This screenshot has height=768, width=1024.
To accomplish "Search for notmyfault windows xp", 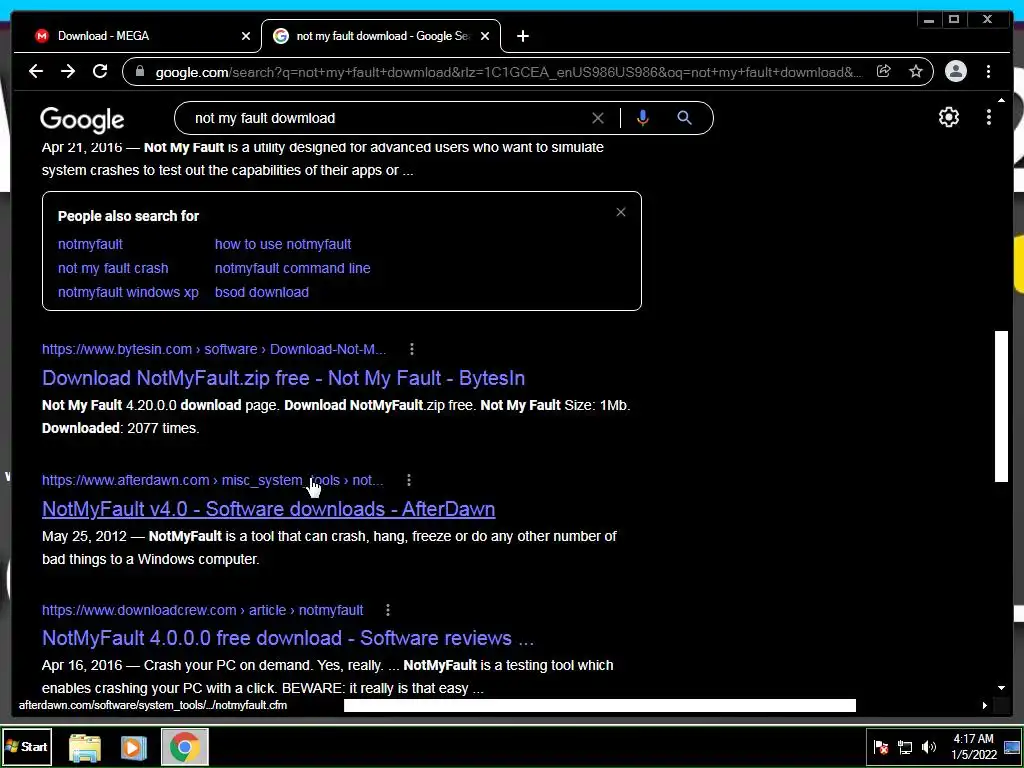I will [128, 293].
